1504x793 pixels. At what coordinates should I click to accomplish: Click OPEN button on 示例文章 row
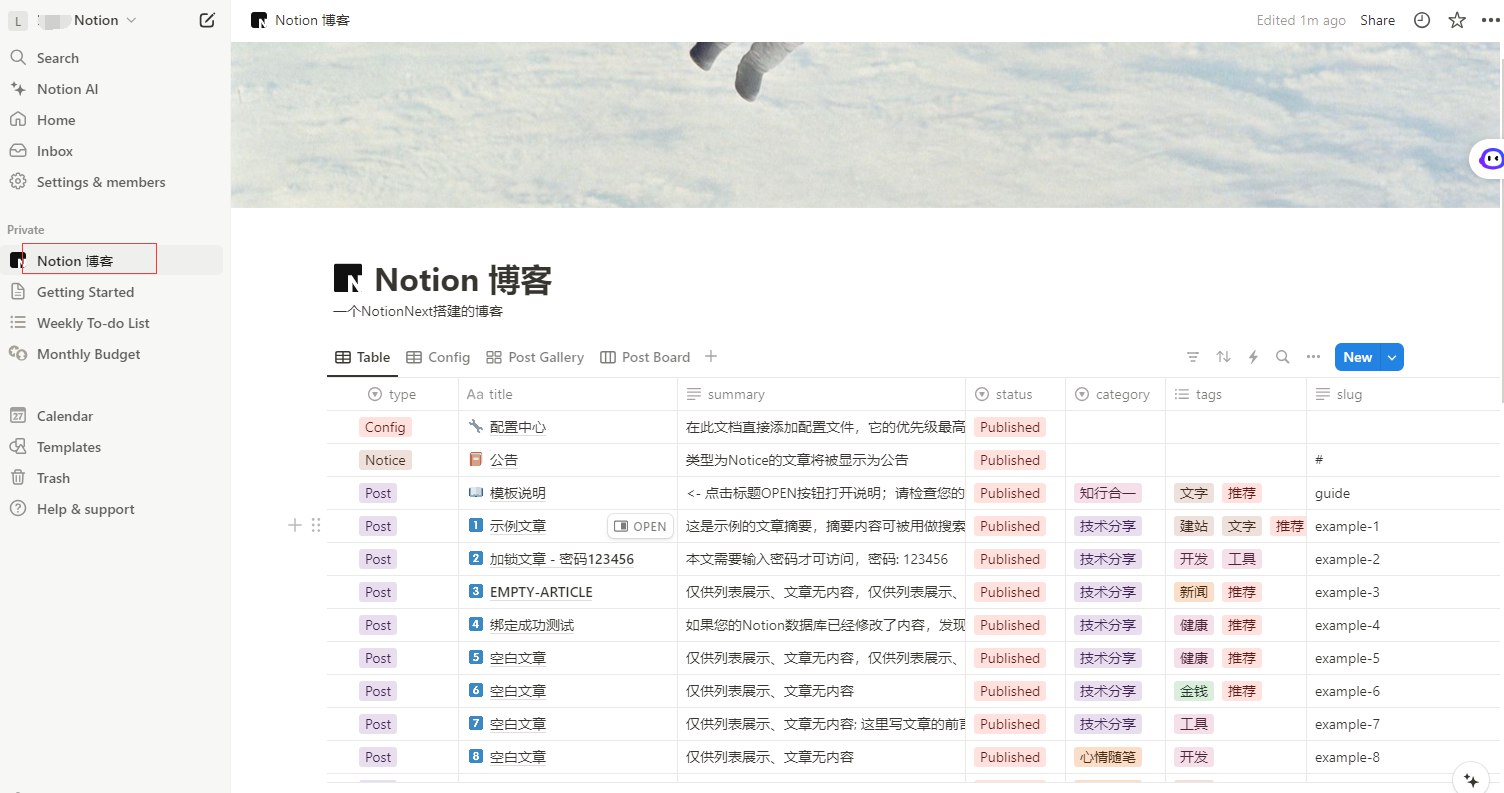pyautogui.click(x=640, y=526)
